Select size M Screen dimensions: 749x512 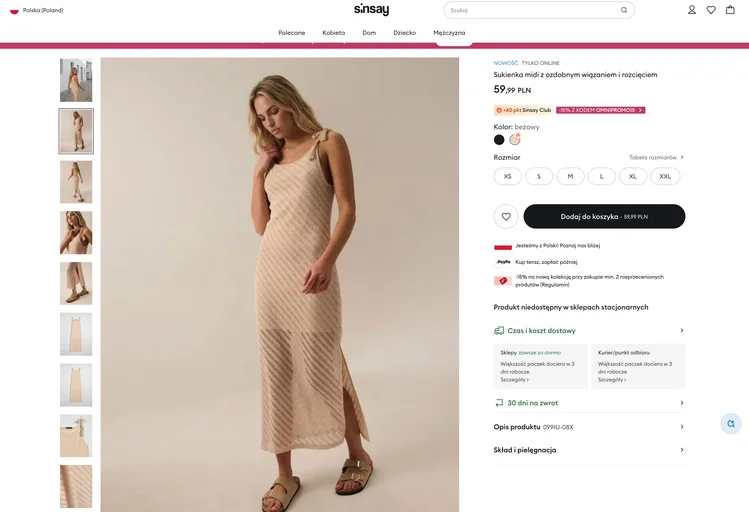570,176
